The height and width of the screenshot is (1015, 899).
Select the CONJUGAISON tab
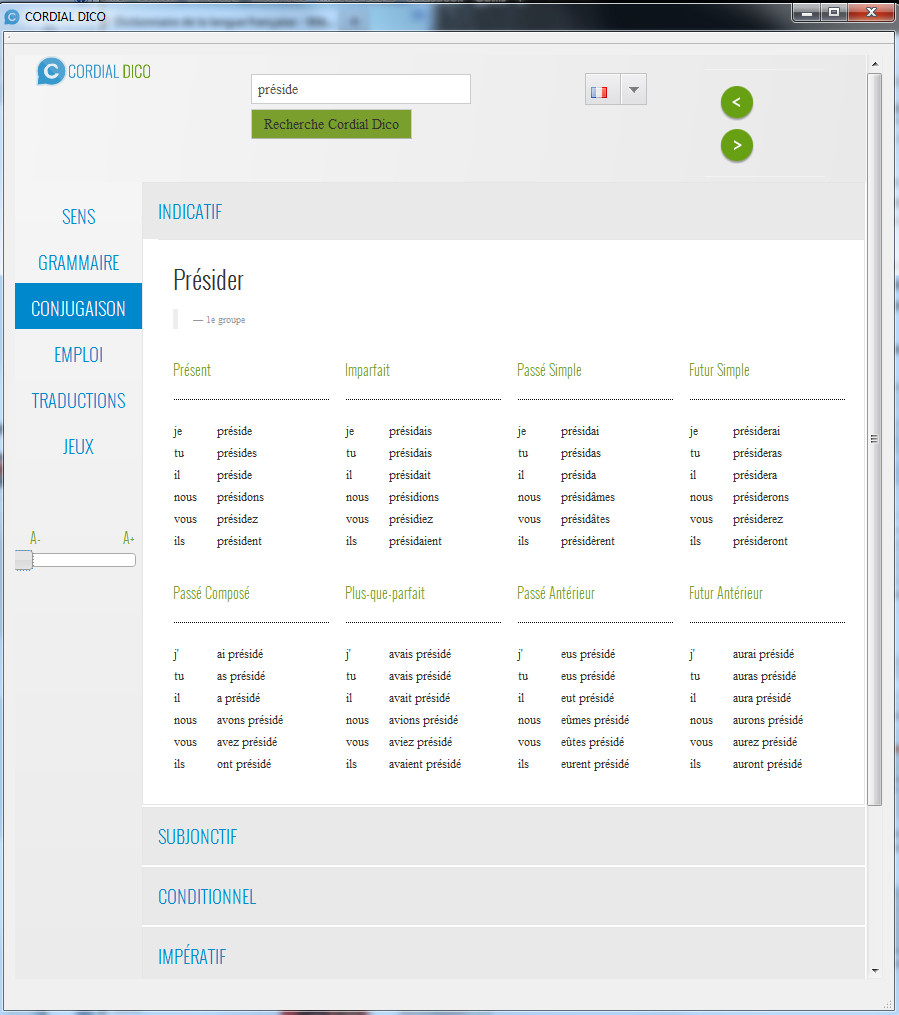(78, 306)
